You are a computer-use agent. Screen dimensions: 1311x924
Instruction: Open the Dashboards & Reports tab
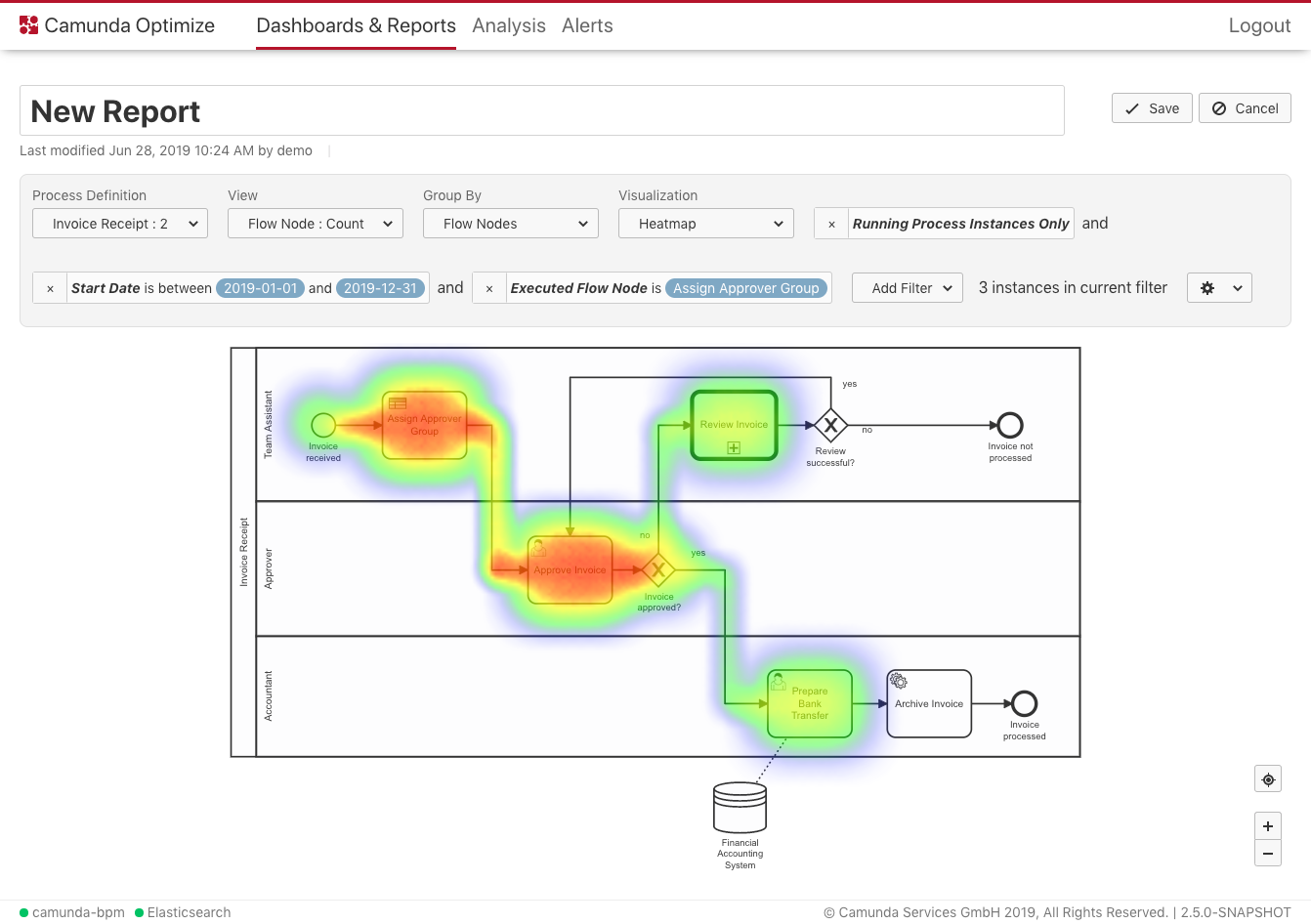[x=356, y=26]
